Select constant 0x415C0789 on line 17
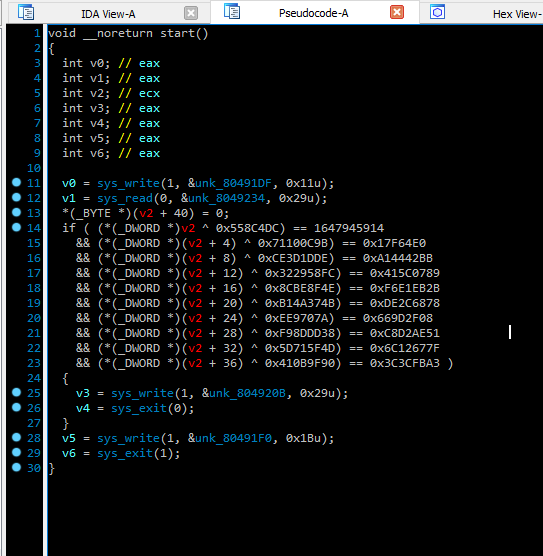Image resolution: width=543 pixels, height=556 pixels. pyautogui.click(x=405, y=273)
